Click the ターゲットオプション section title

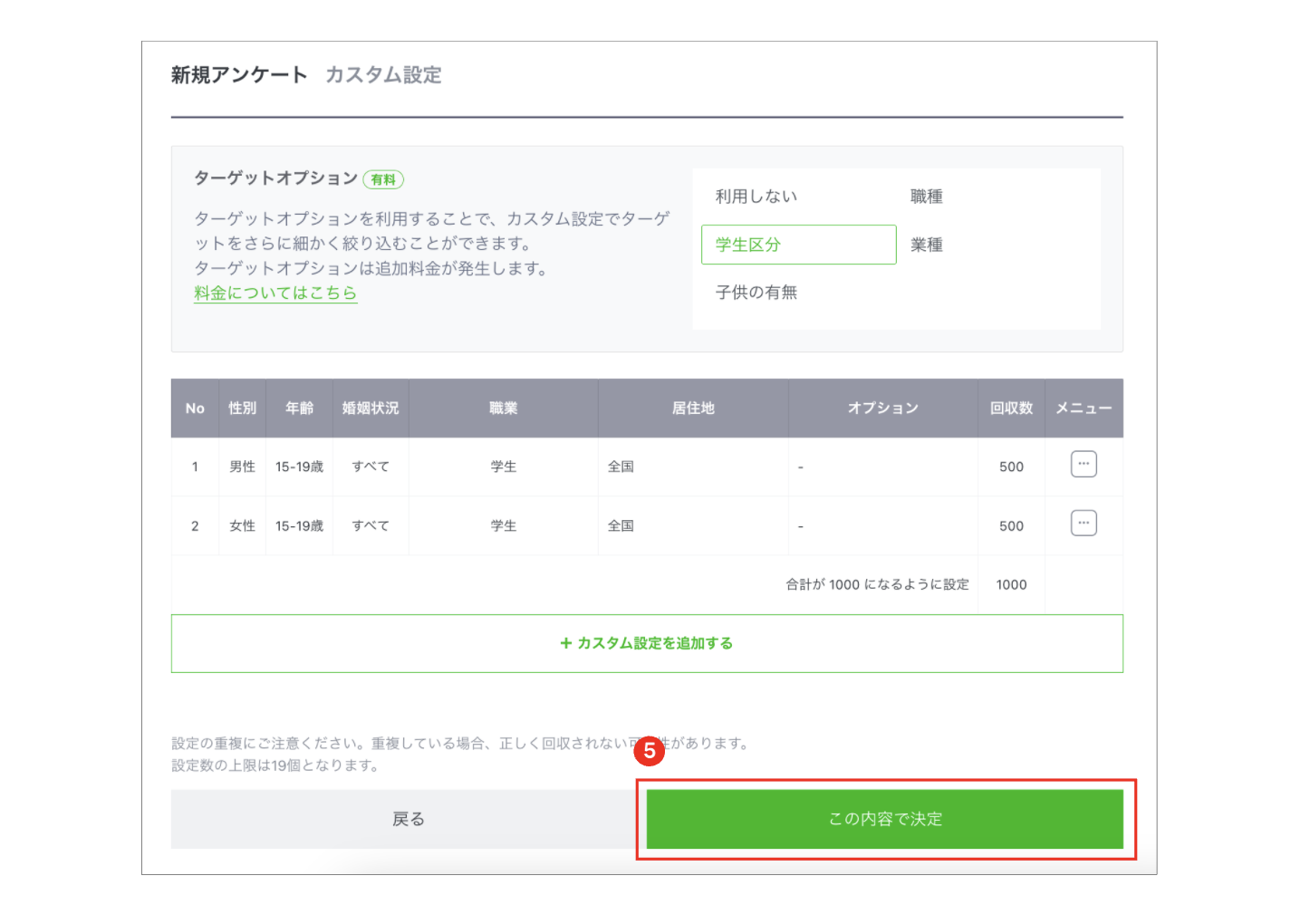[x=276, y=178]
